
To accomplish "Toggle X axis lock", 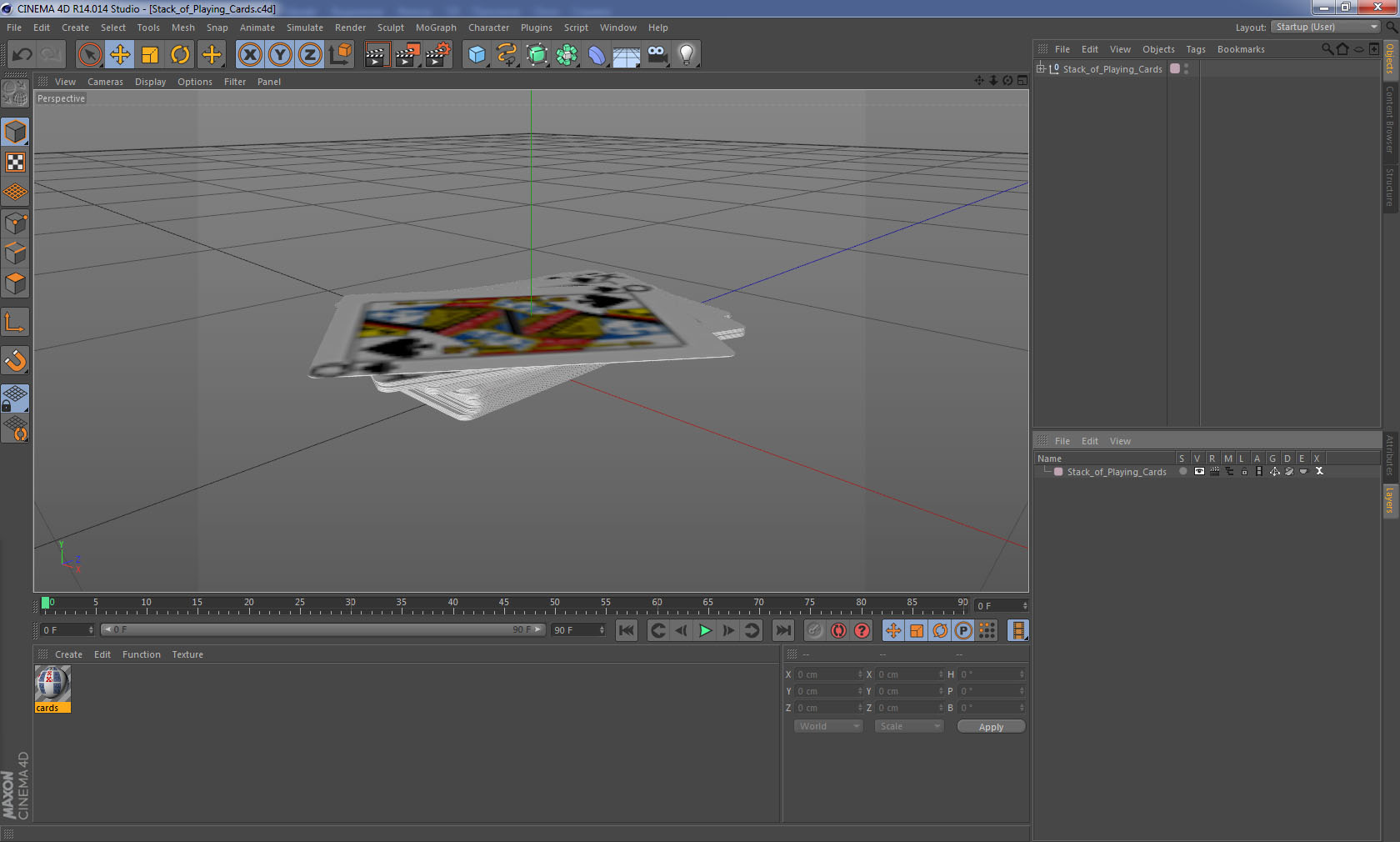I will click(250, 55).
